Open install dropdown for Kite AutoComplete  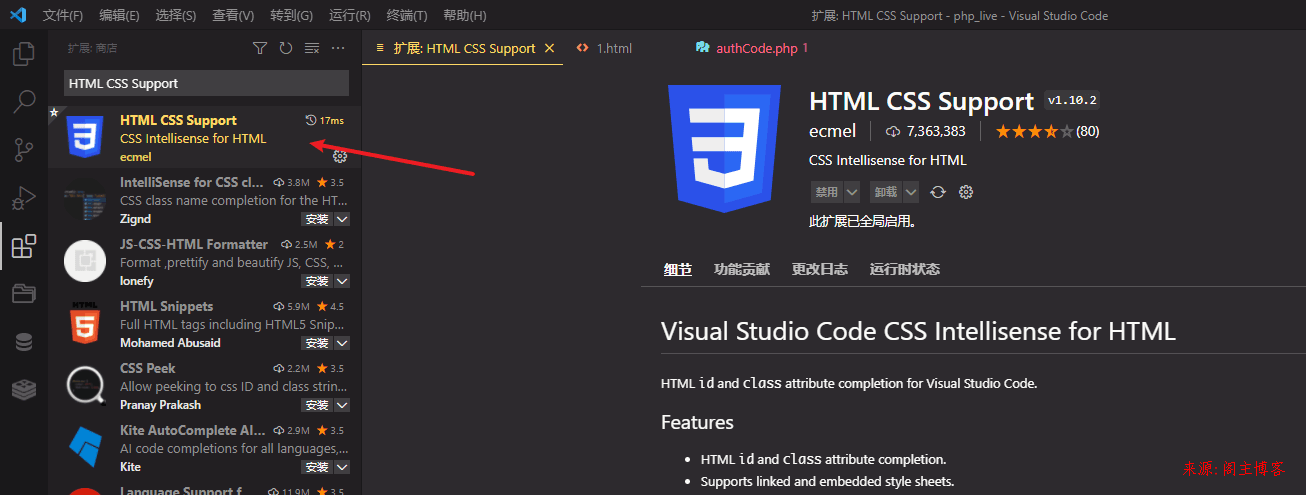tap(342, 467)
